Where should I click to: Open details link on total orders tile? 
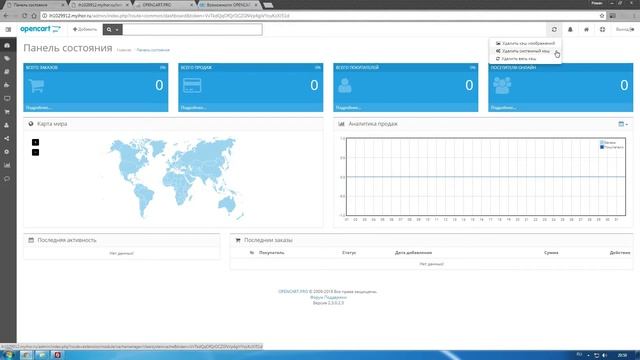38,108
